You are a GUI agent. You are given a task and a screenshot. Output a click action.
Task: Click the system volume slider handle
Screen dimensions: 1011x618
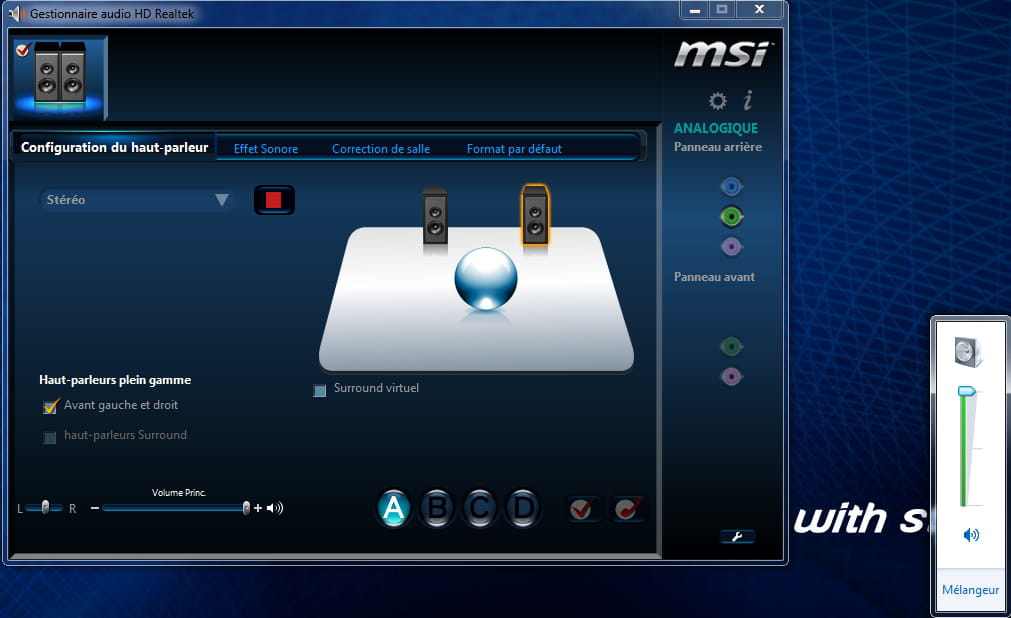[966, 391]
